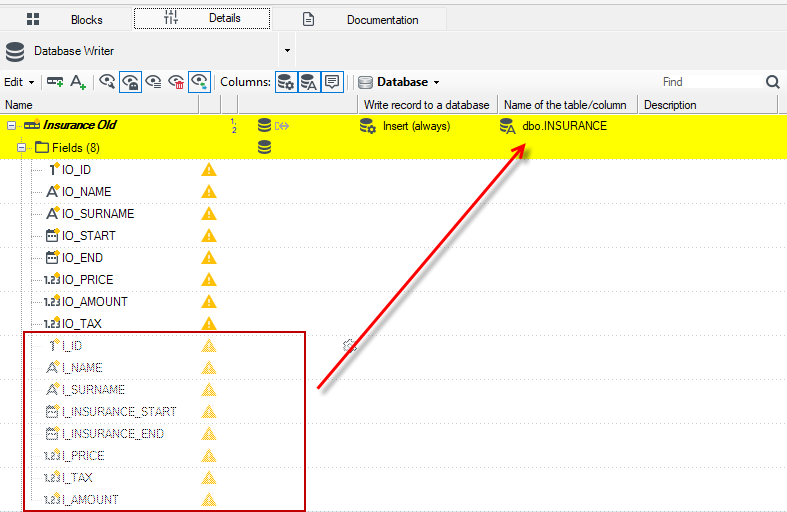The image size is (787, 512).
Task: Select the IO_START field
Action: 89,236
